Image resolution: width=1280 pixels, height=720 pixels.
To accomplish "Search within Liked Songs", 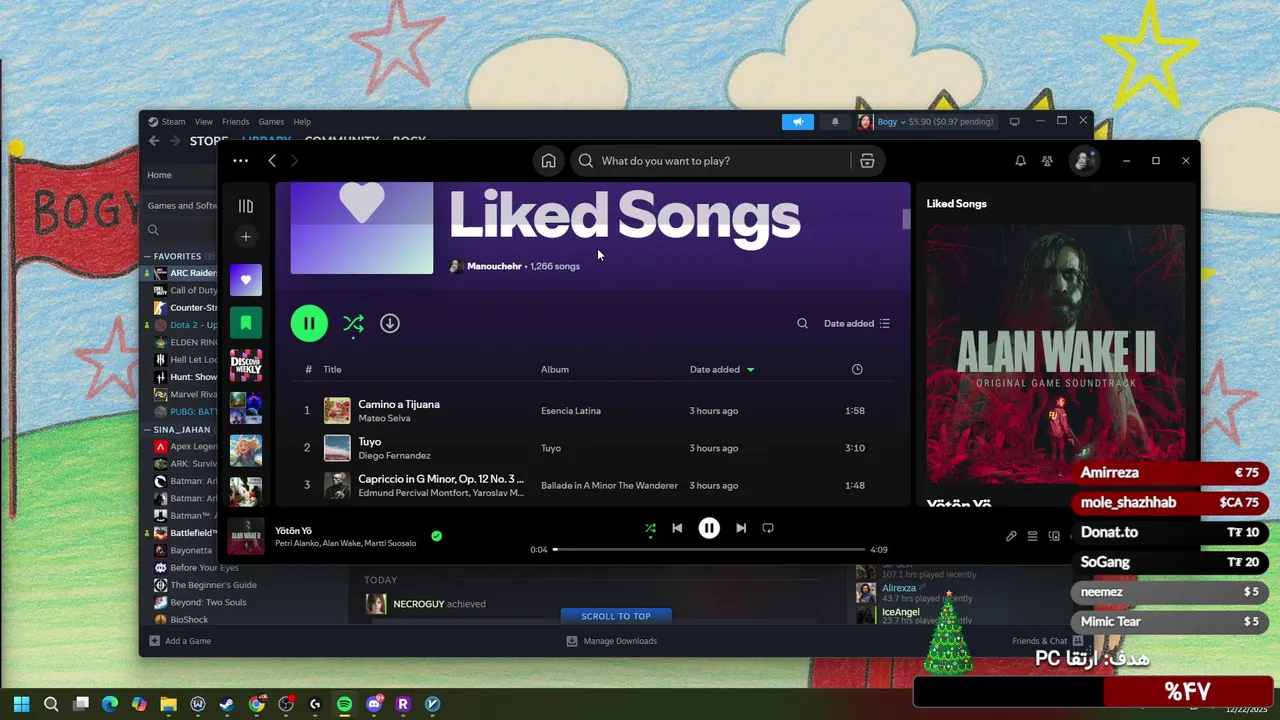I will pos(802,324).
